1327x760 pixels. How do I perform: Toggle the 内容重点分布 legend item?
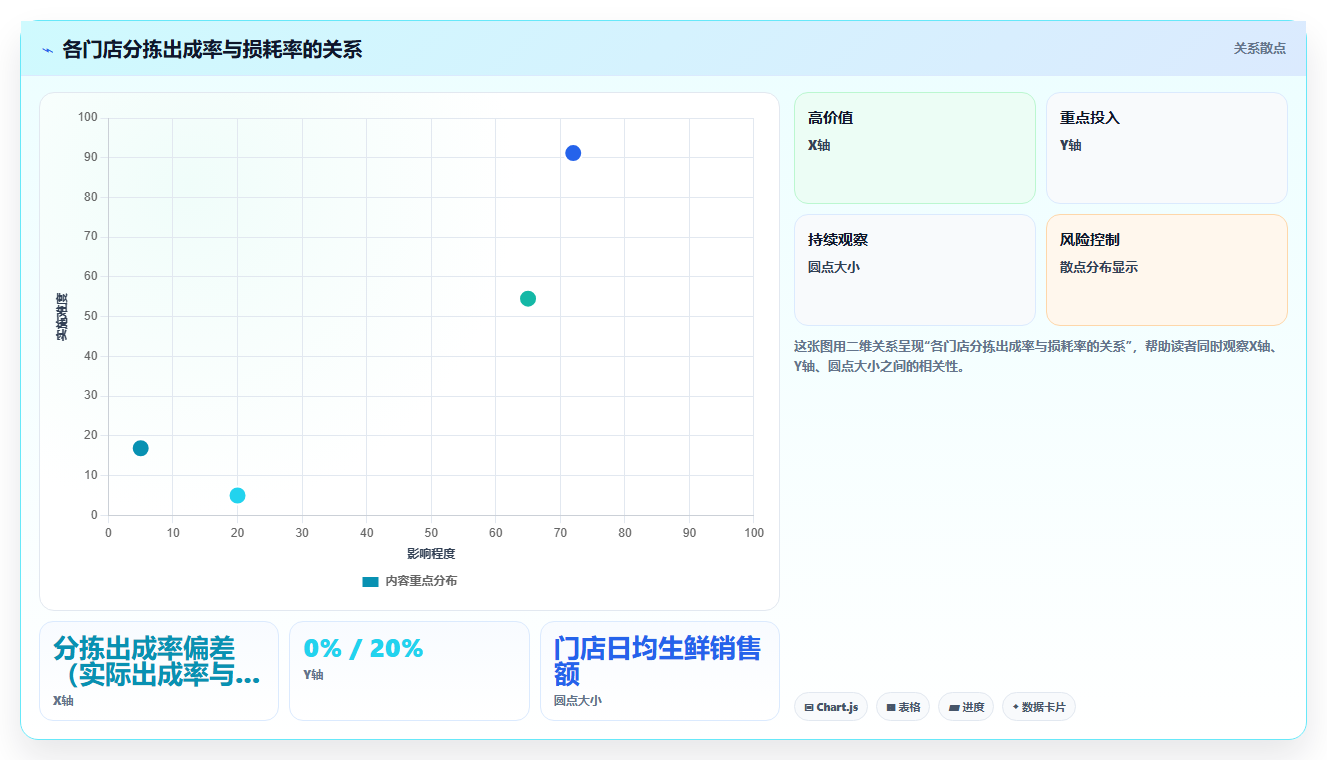(x=410, y=581)
